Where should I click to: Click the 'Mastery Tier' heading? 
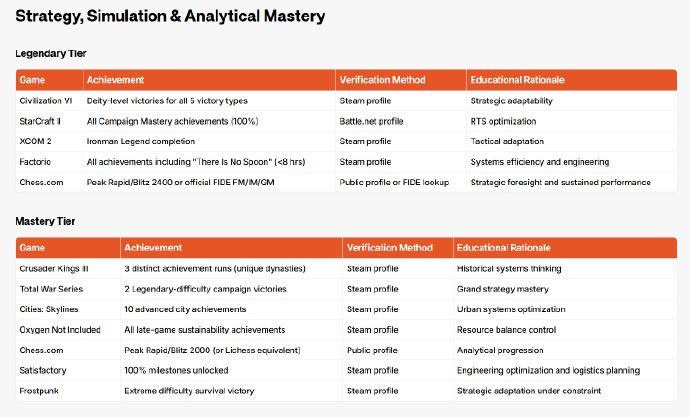(x=45, y=221)
